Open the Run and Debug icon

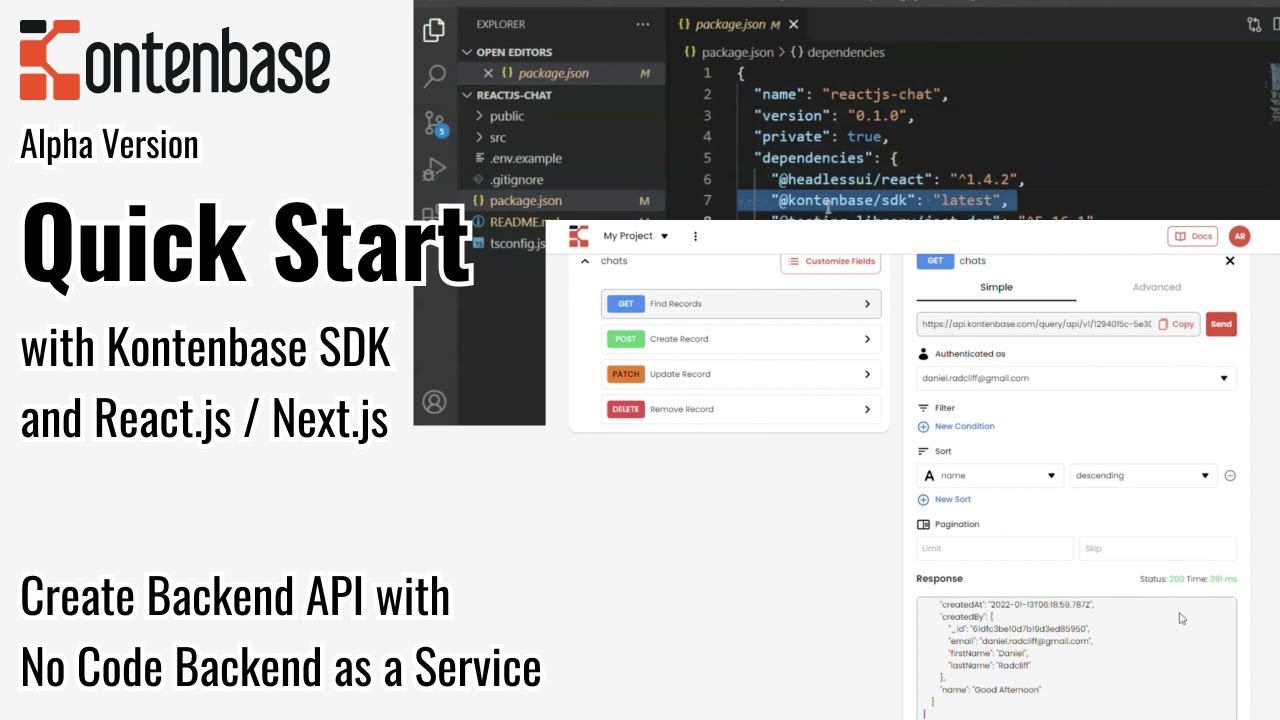coord(434,169)
